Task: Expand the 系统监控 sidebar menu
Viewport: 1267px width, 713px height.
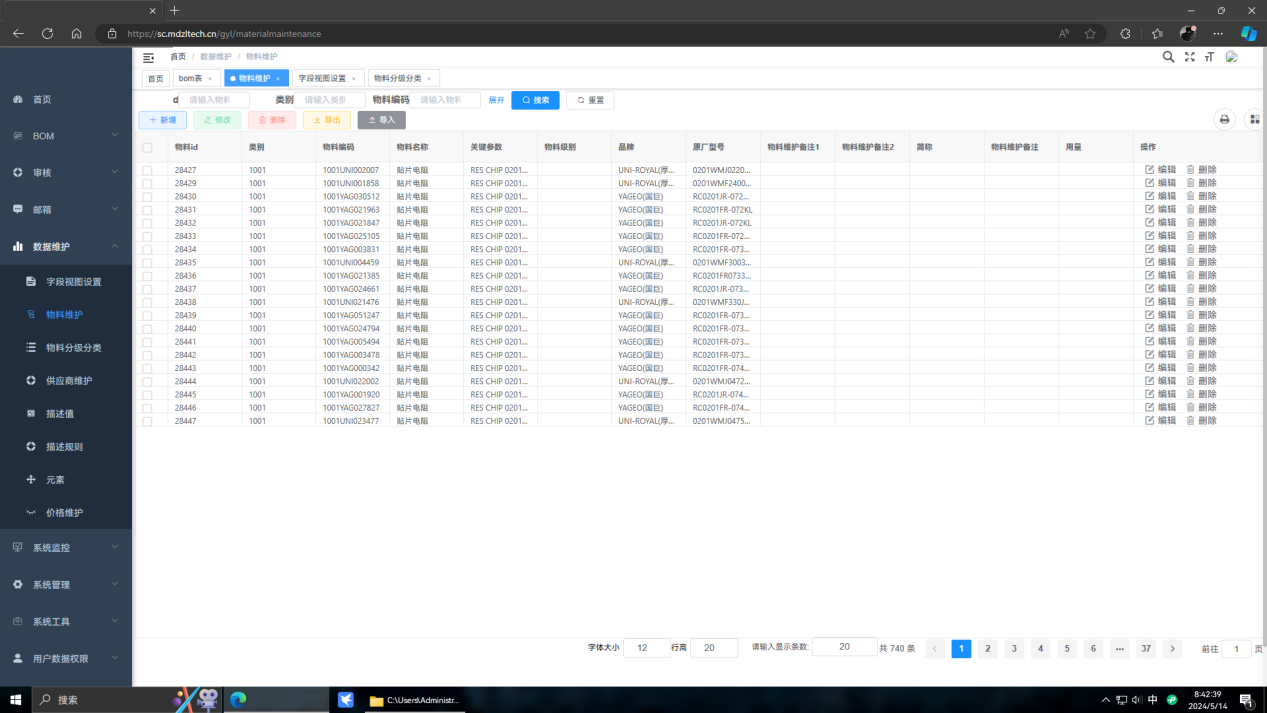Action: 66,548
